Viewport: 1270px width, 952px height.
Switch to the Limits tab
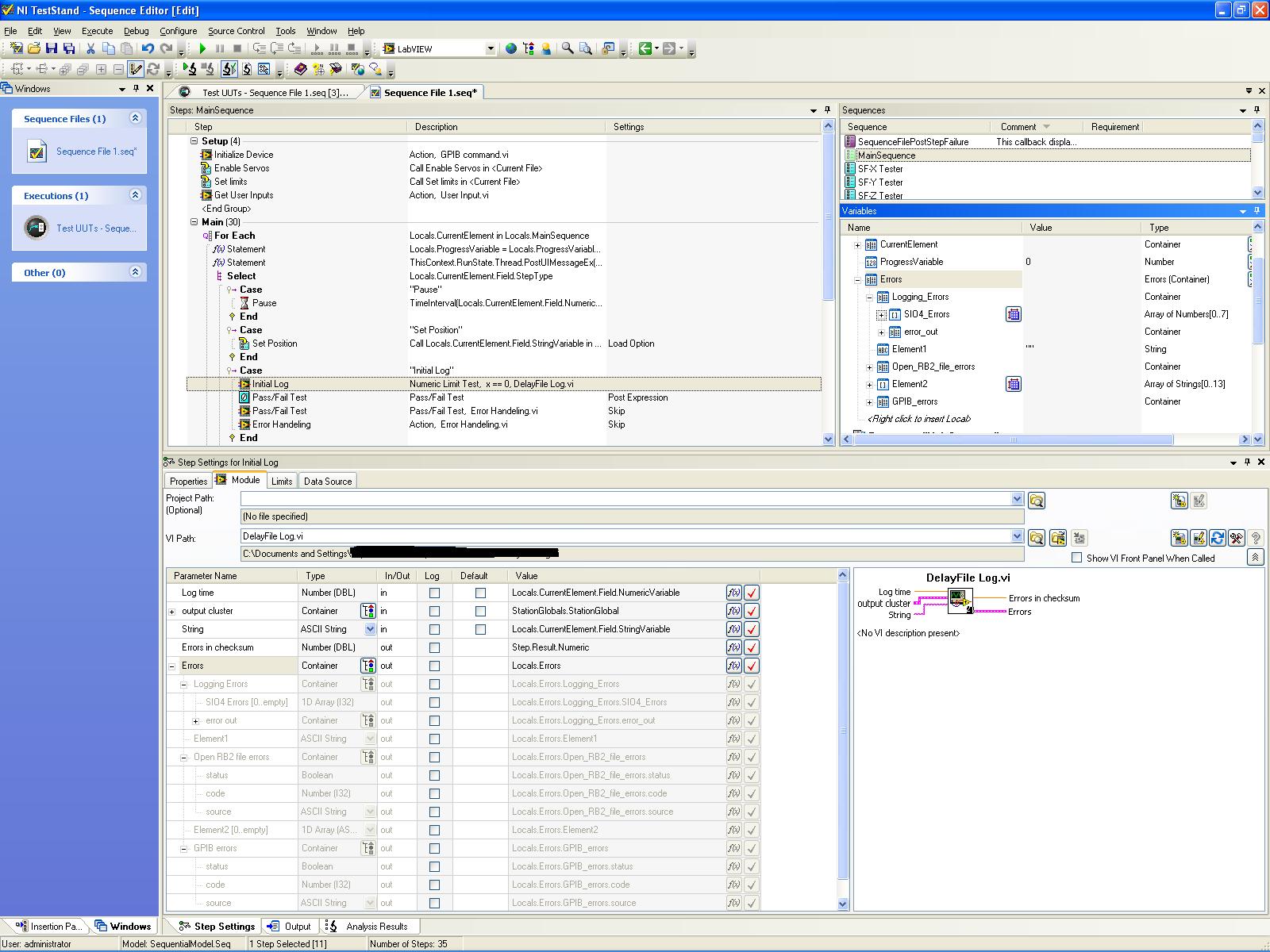pos(282,481)
